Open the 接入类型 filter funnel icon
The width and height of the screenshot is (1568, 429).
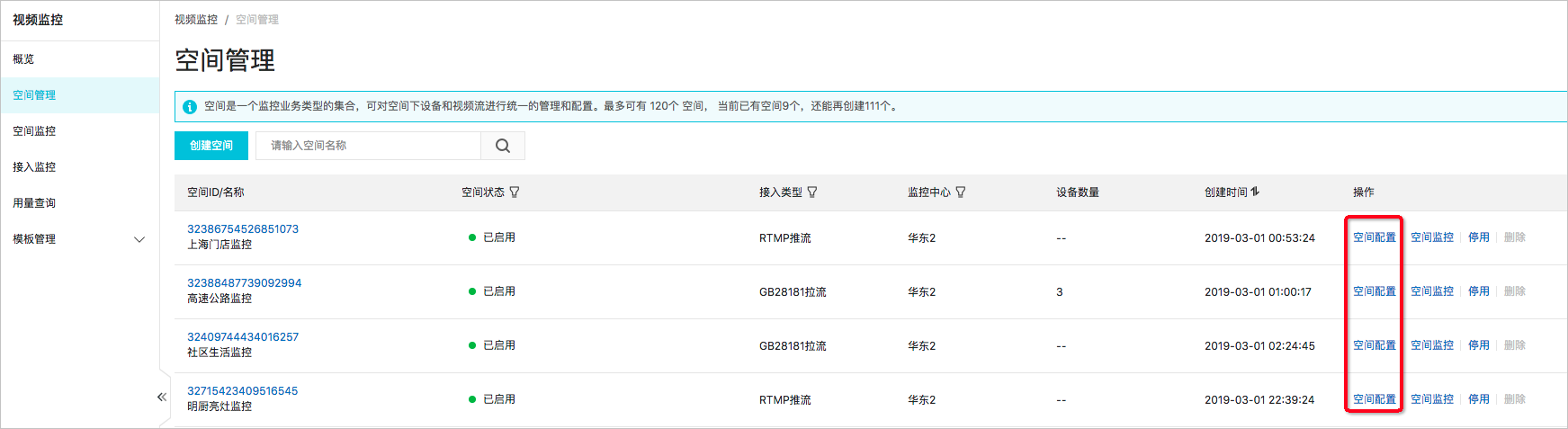[x=812, y=192]
